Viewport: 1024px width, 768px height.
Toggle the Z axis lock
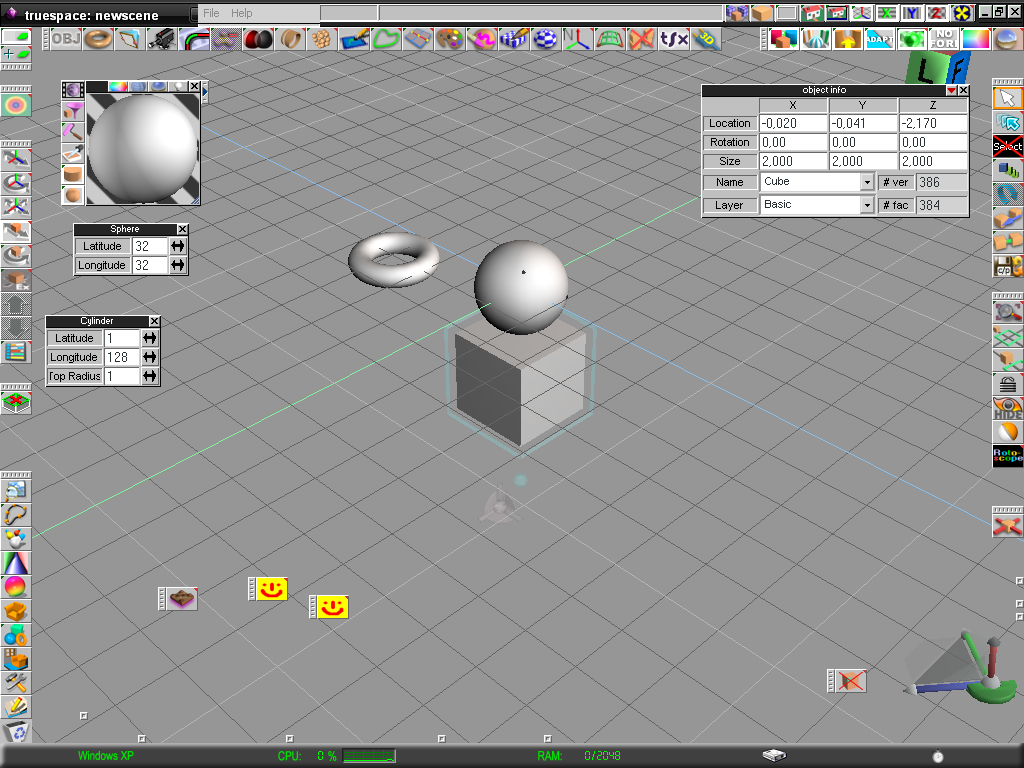936,13
